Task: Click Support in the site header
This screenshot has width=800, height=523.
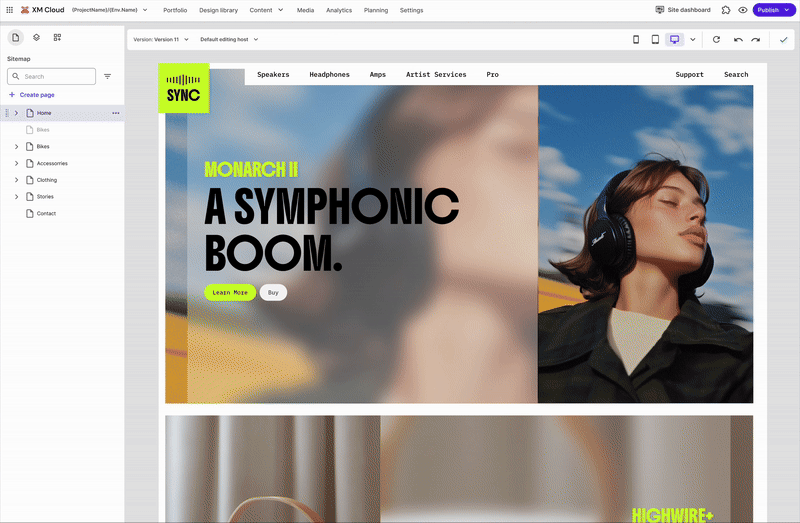Action: 689,74
